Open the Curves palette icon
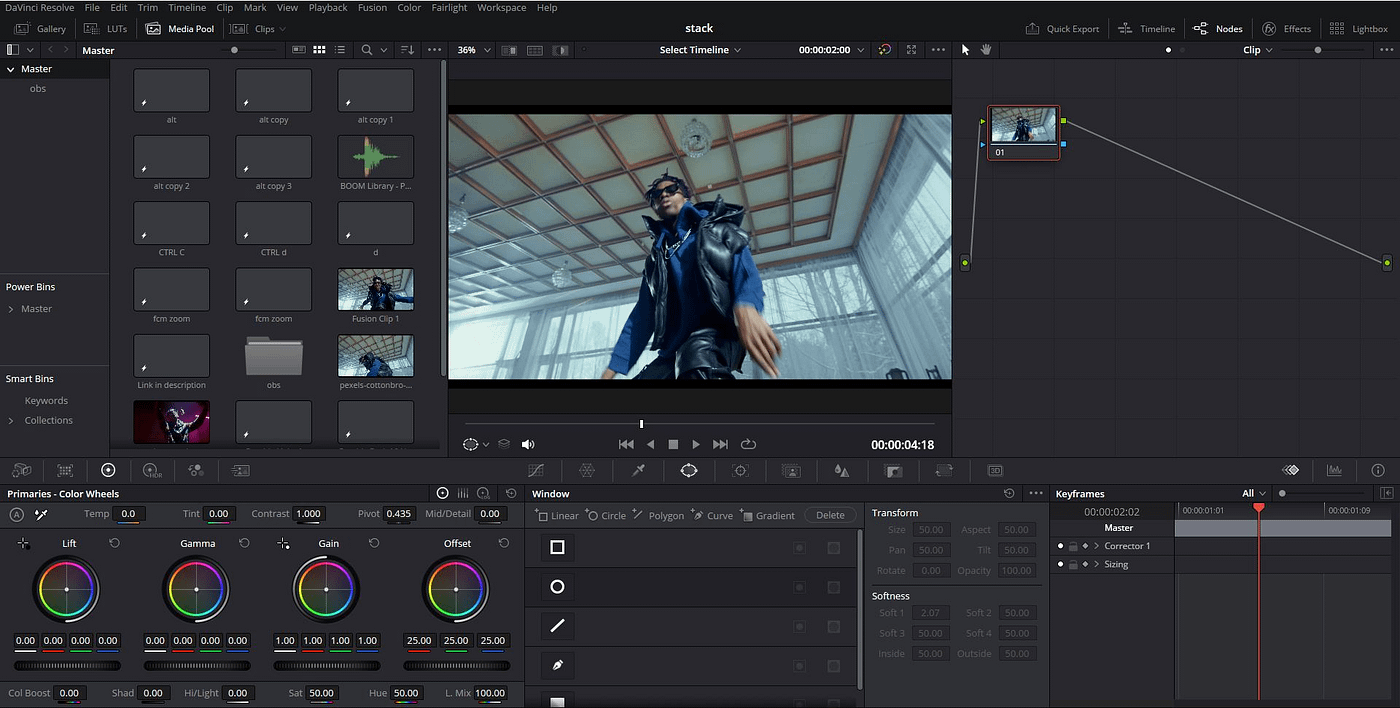This screenshot has height=708, width=1400. pyautogui.click(x=537, y=470)
